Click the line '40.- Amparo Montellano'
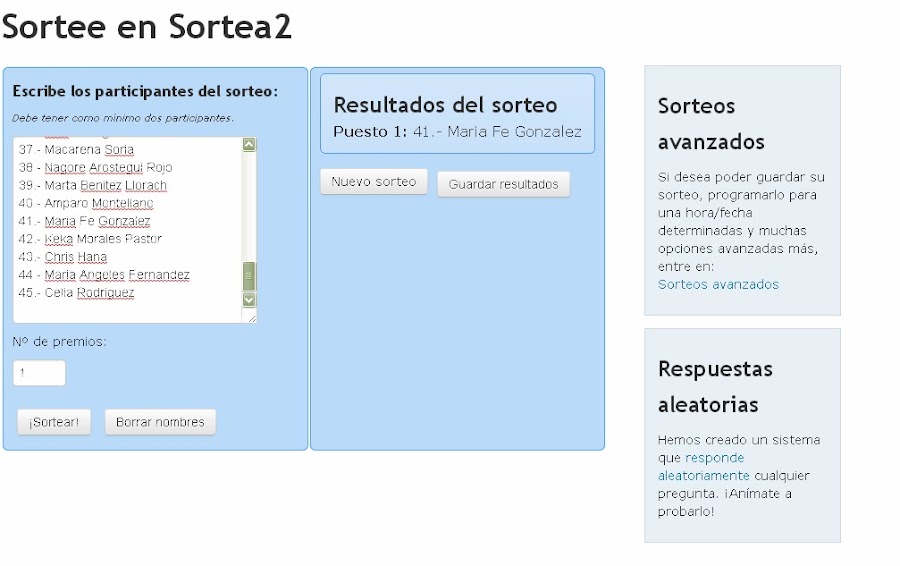This screenshot has width=900, height=566. pyautogui.click(x=86, y=203)
